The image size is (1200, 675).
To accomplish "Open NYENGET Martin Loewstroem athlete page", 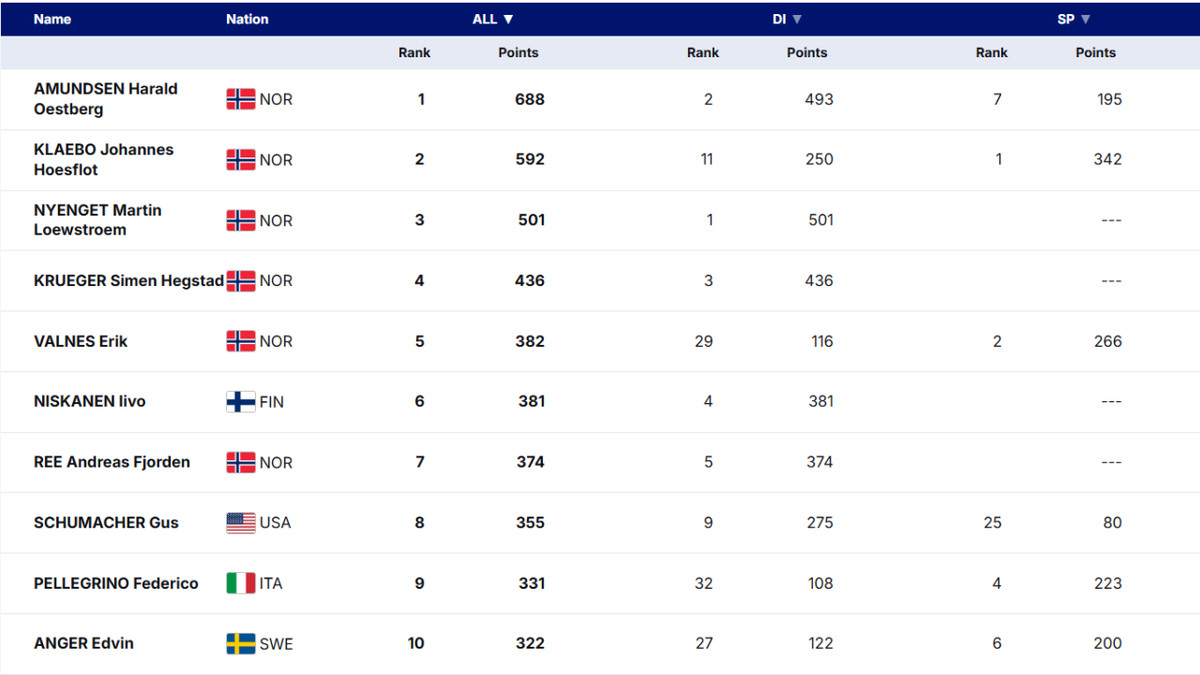I will [x=97, y=219].
